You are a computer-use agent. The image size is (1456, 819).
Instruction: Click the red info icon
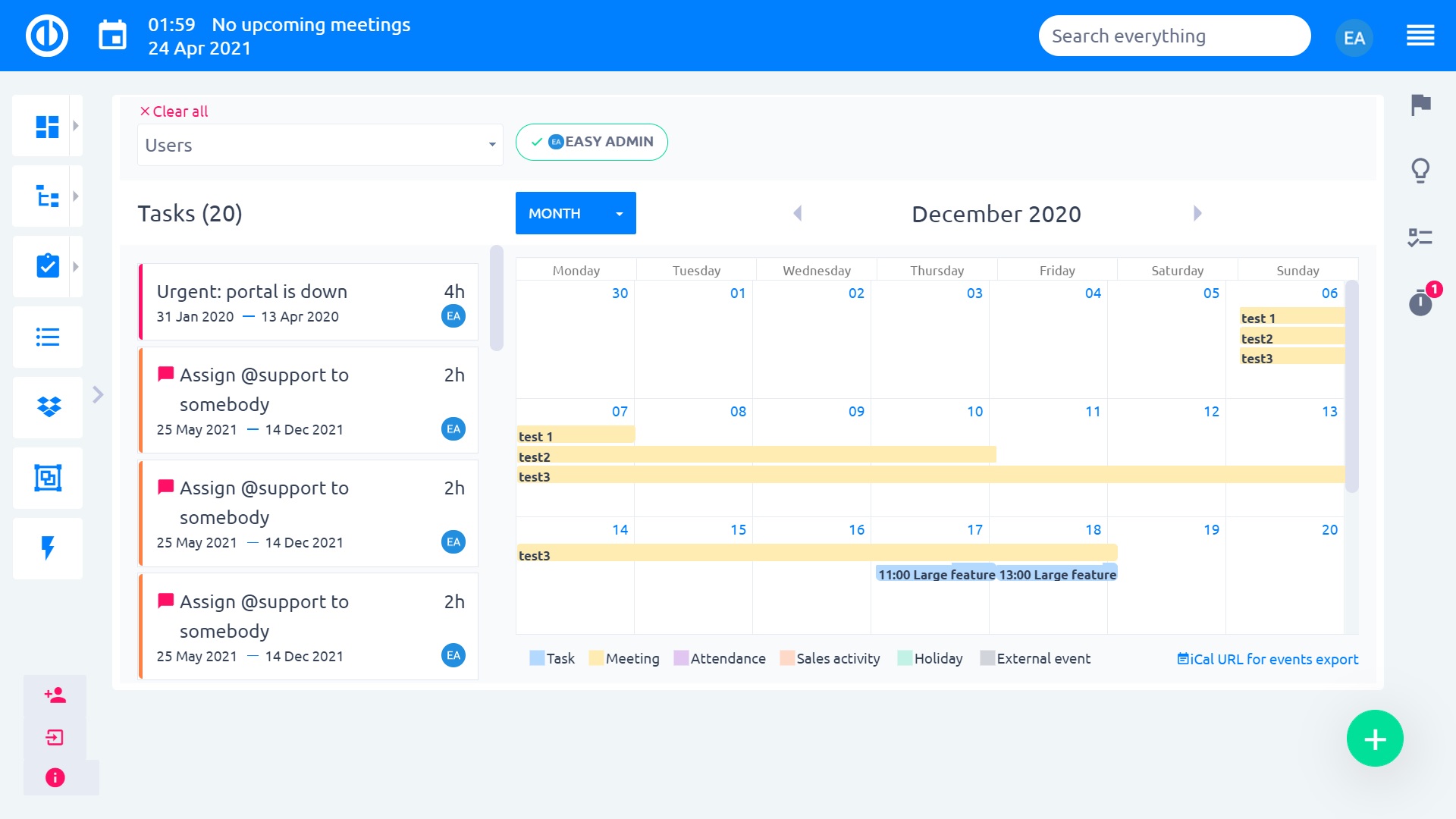[x=55, y=777]
